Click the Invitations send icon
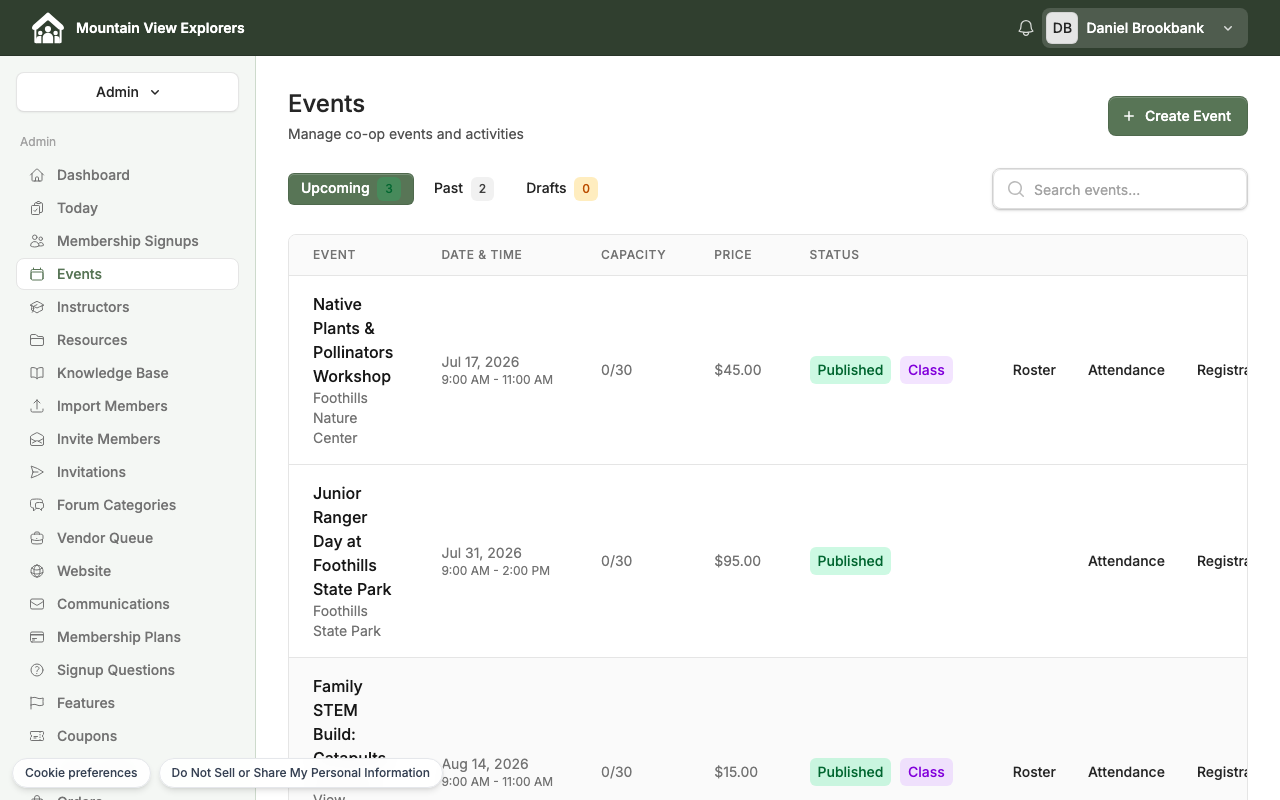The image size is (1280, 800). 37,472
